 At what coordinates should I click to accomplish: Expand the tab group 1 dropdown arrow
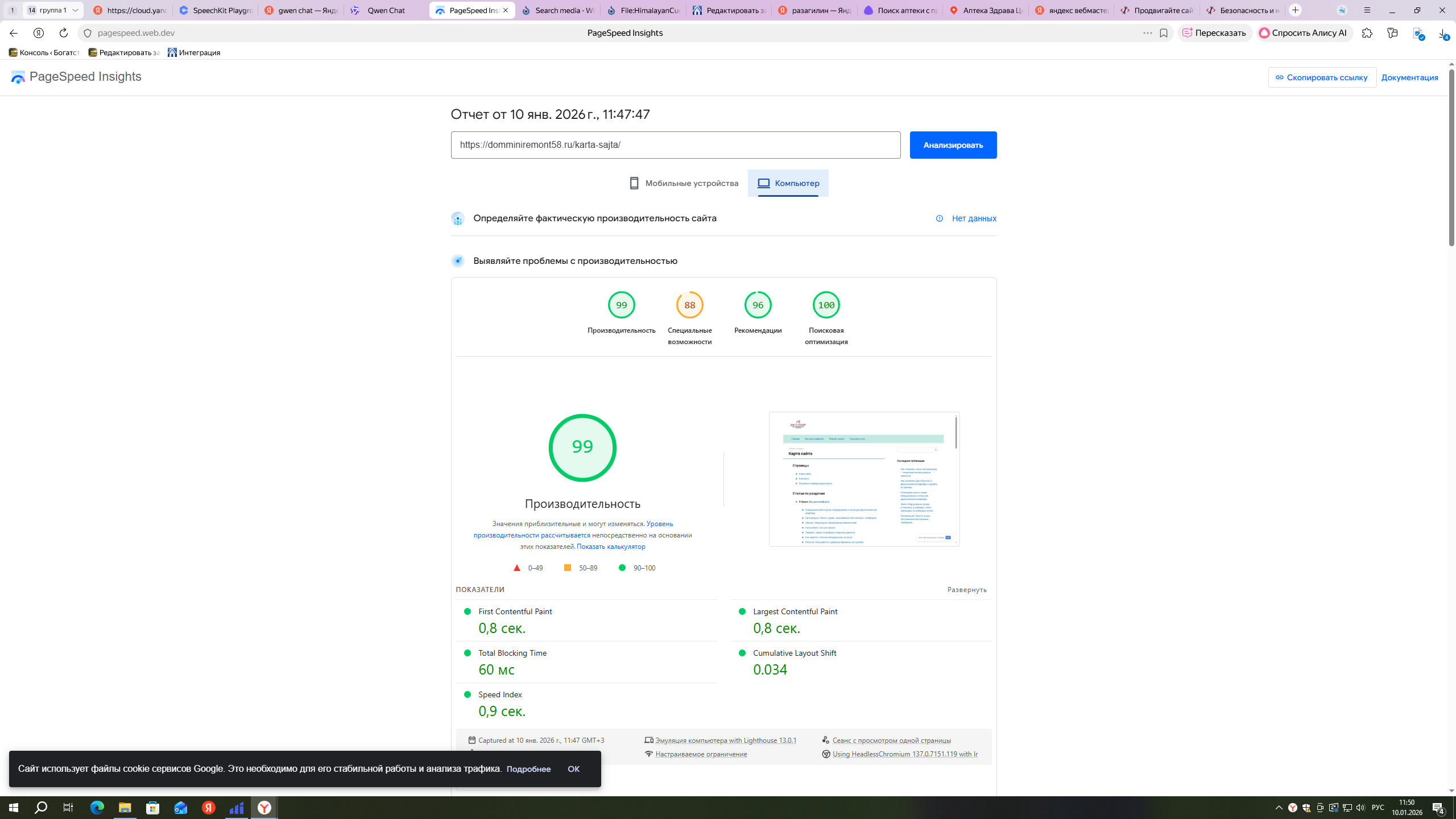(x=75, y=10)
